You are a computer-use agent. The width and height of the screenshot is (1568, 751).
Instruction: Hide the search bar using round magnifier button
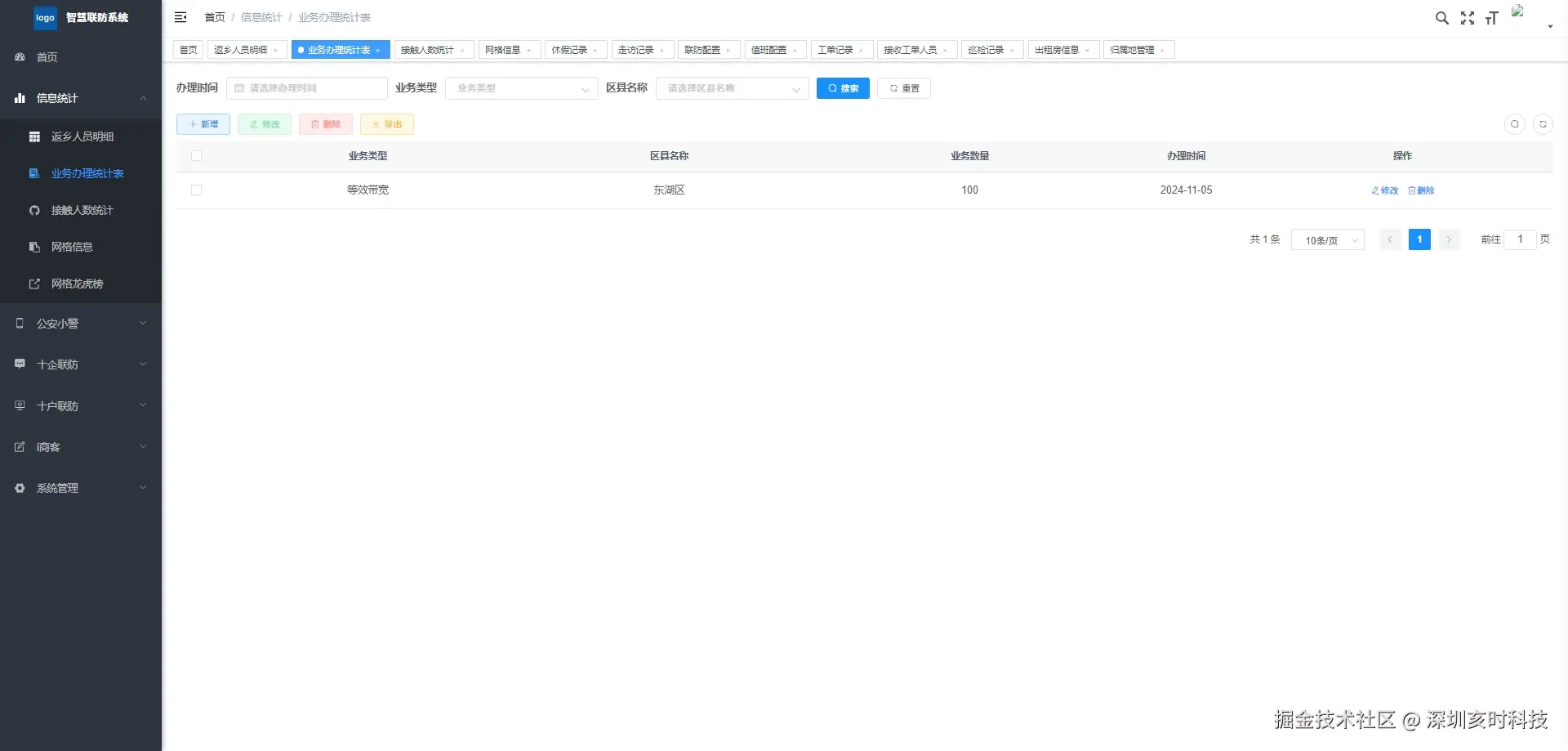click(1515, 124)
